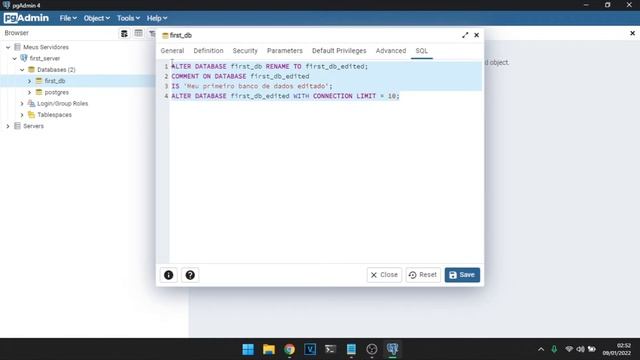Open the help question mark button in dialog
The width and height of the screenshot is (640, 360).
tap(190, 275)
